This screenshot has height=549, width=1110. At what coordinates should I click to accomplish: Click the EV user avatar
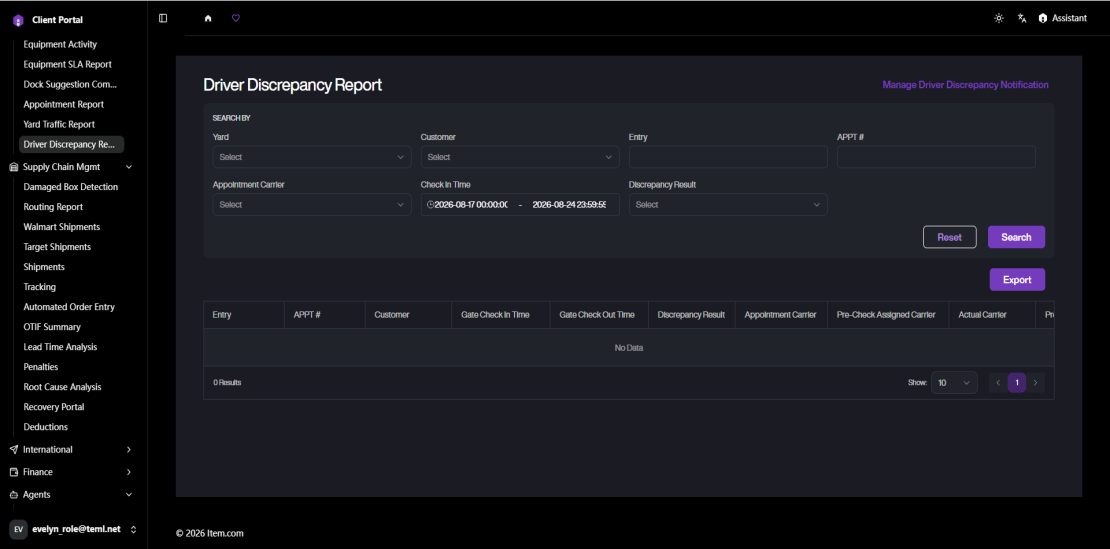coord(18,529)
